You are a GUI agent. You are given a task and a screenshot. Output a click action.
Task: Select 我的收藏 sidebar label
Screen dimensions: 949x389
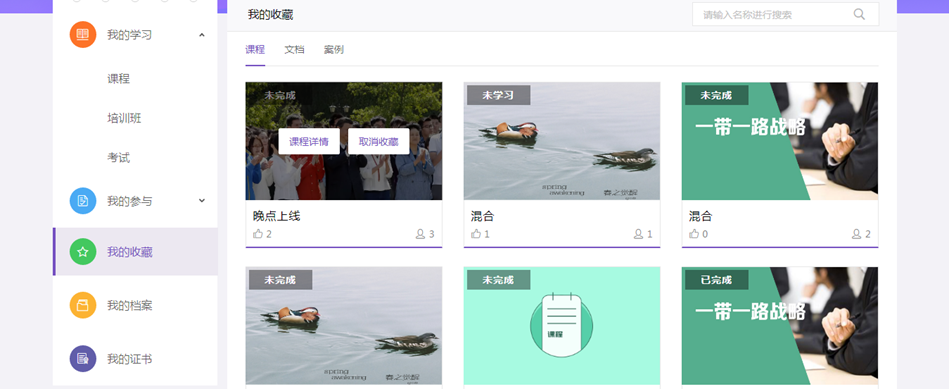(x=130, y=252)
